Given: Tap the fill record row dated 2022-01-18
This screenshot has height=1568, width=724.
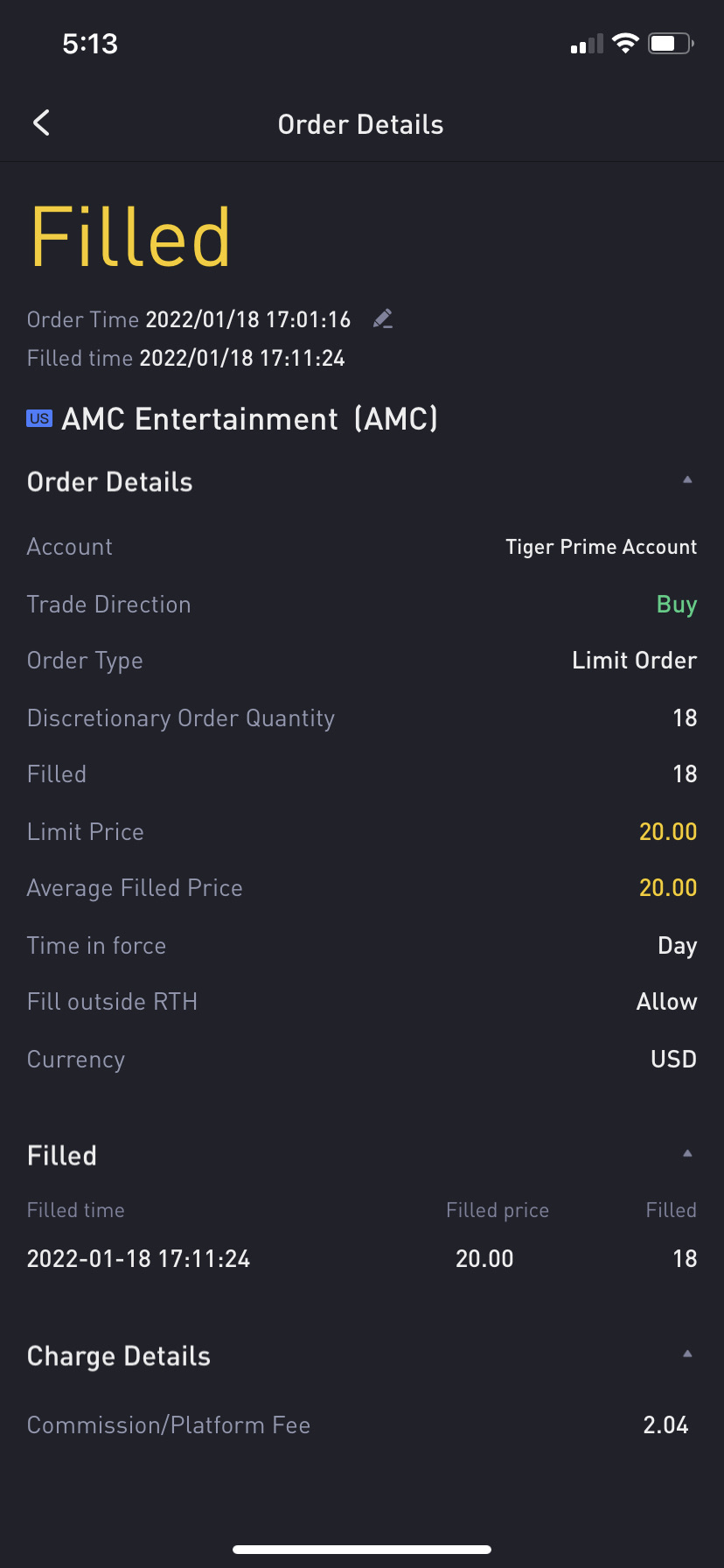Looking at the screenshot, I should click(x=361, y=1258).
